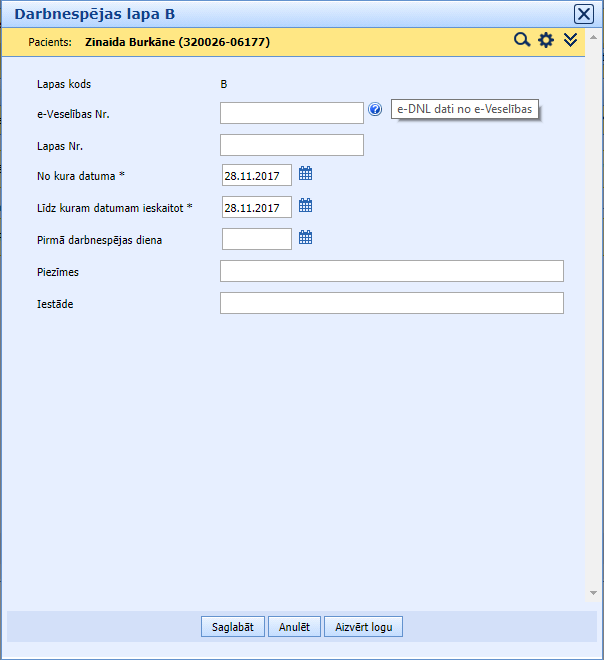Click the Iestāde input field
This screenshot has height=660, width=604.
click(x=391, y=303)
